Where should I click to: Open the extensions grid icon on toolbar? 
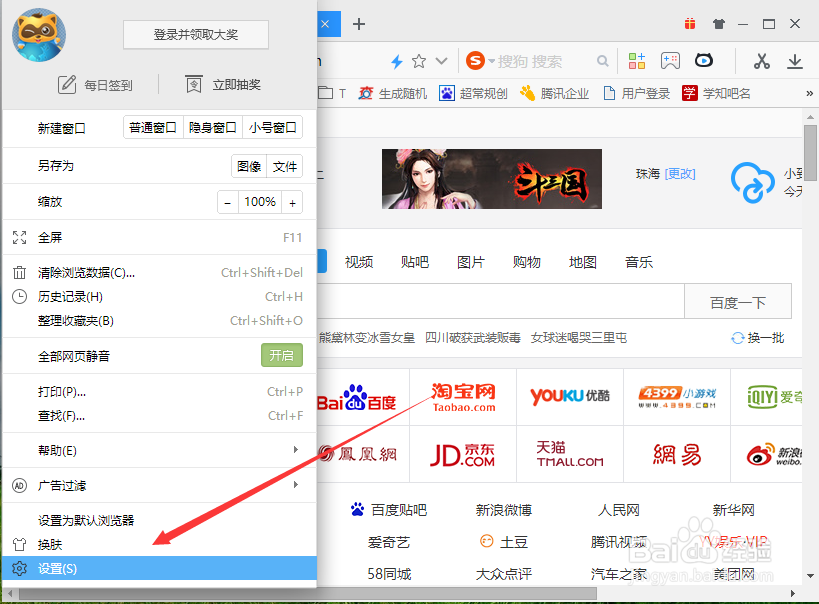coord(637,61)
